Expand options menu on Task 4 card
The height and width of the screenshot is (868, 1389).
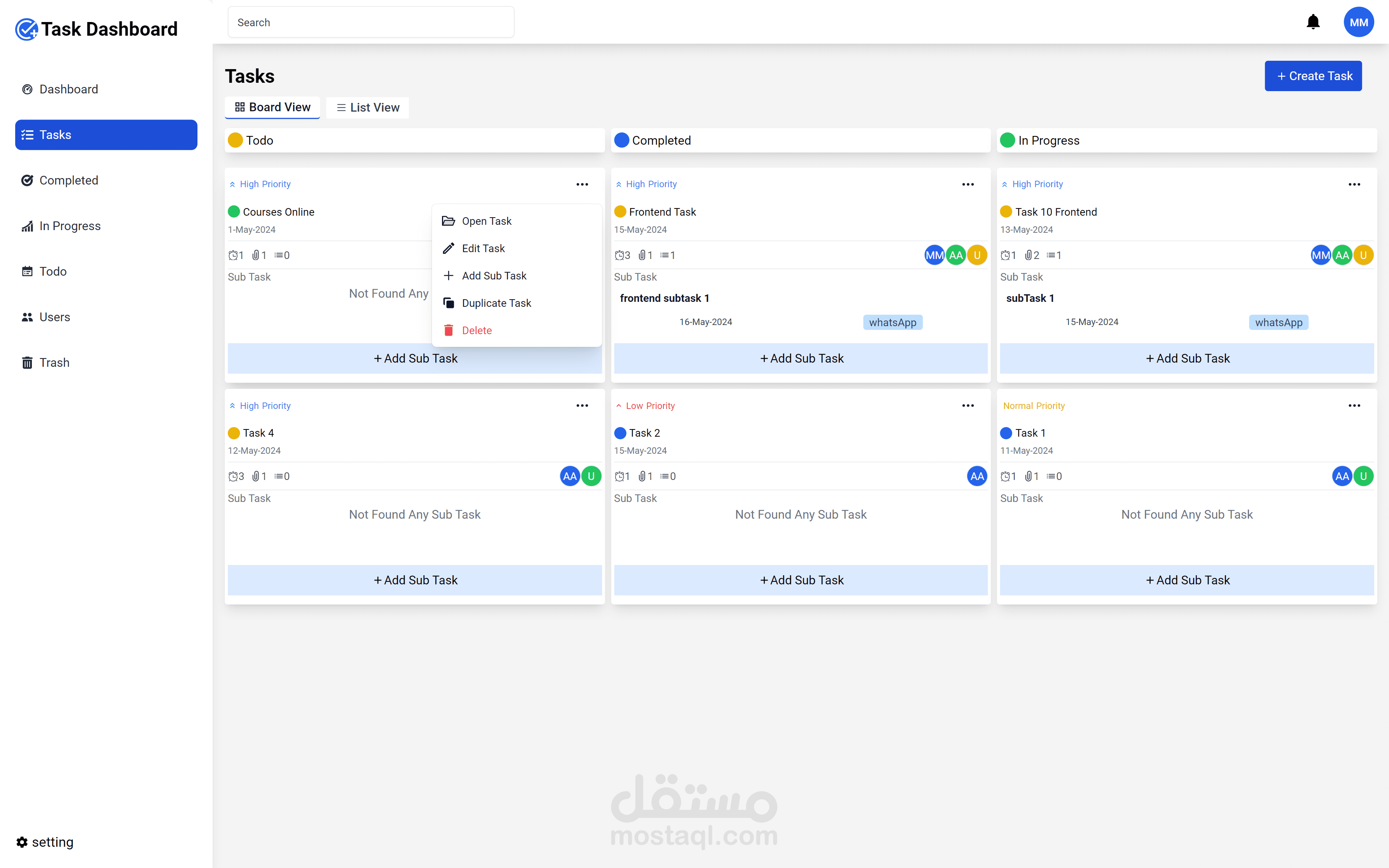(x=582, y=405)
